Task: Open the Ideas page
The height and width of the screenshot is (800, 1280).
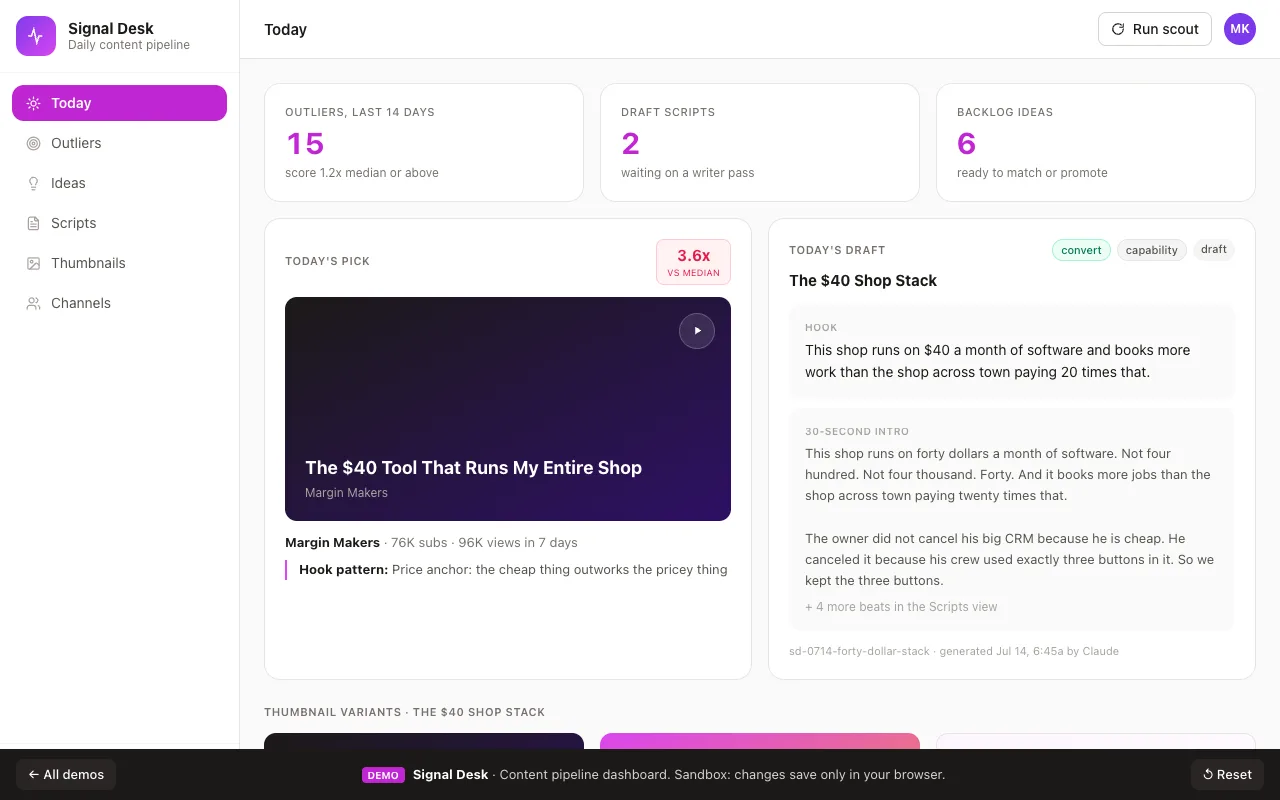Action: [119, 183]
